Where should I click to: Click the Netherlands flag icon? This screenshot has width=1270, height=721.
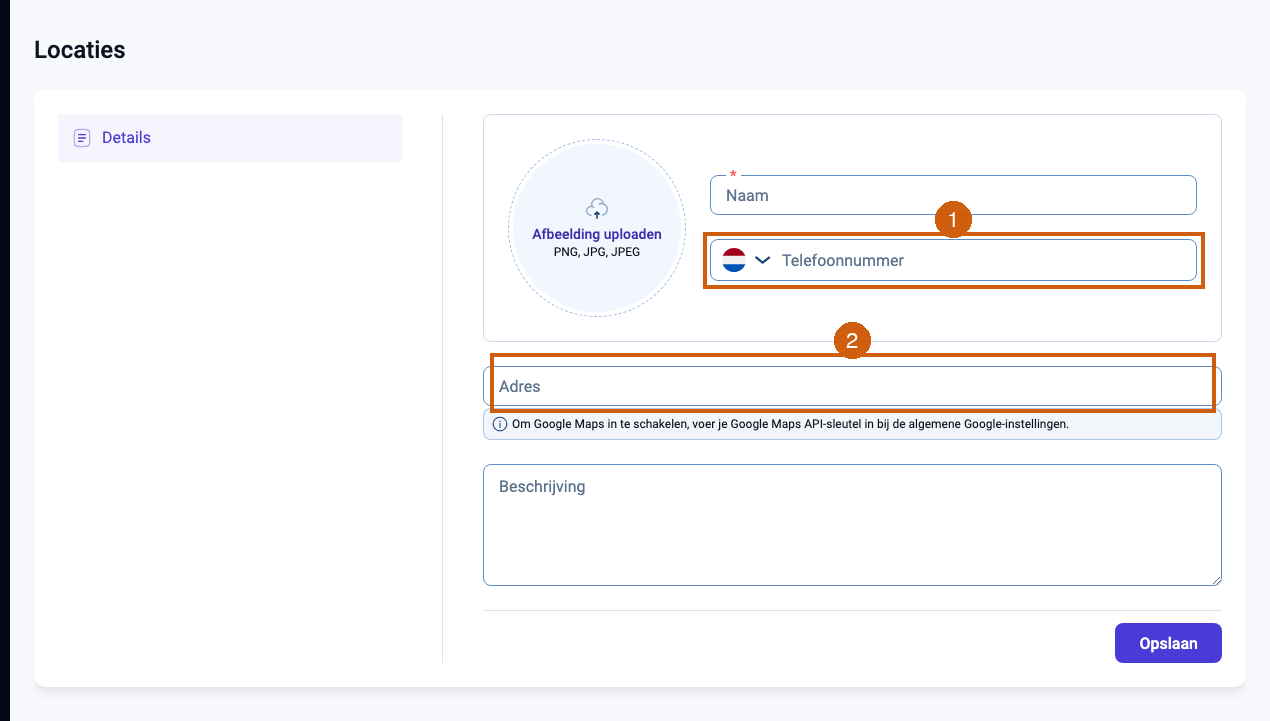[734, 260]
